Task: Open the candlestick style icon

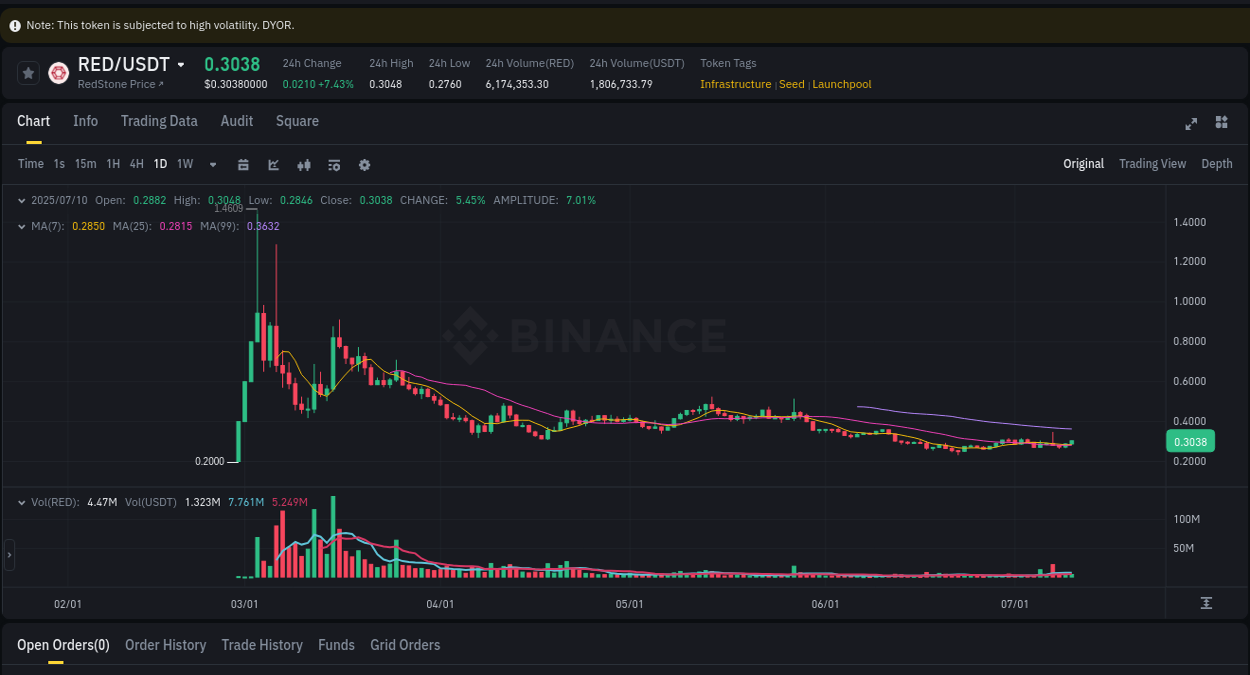Action: [304, 164]
